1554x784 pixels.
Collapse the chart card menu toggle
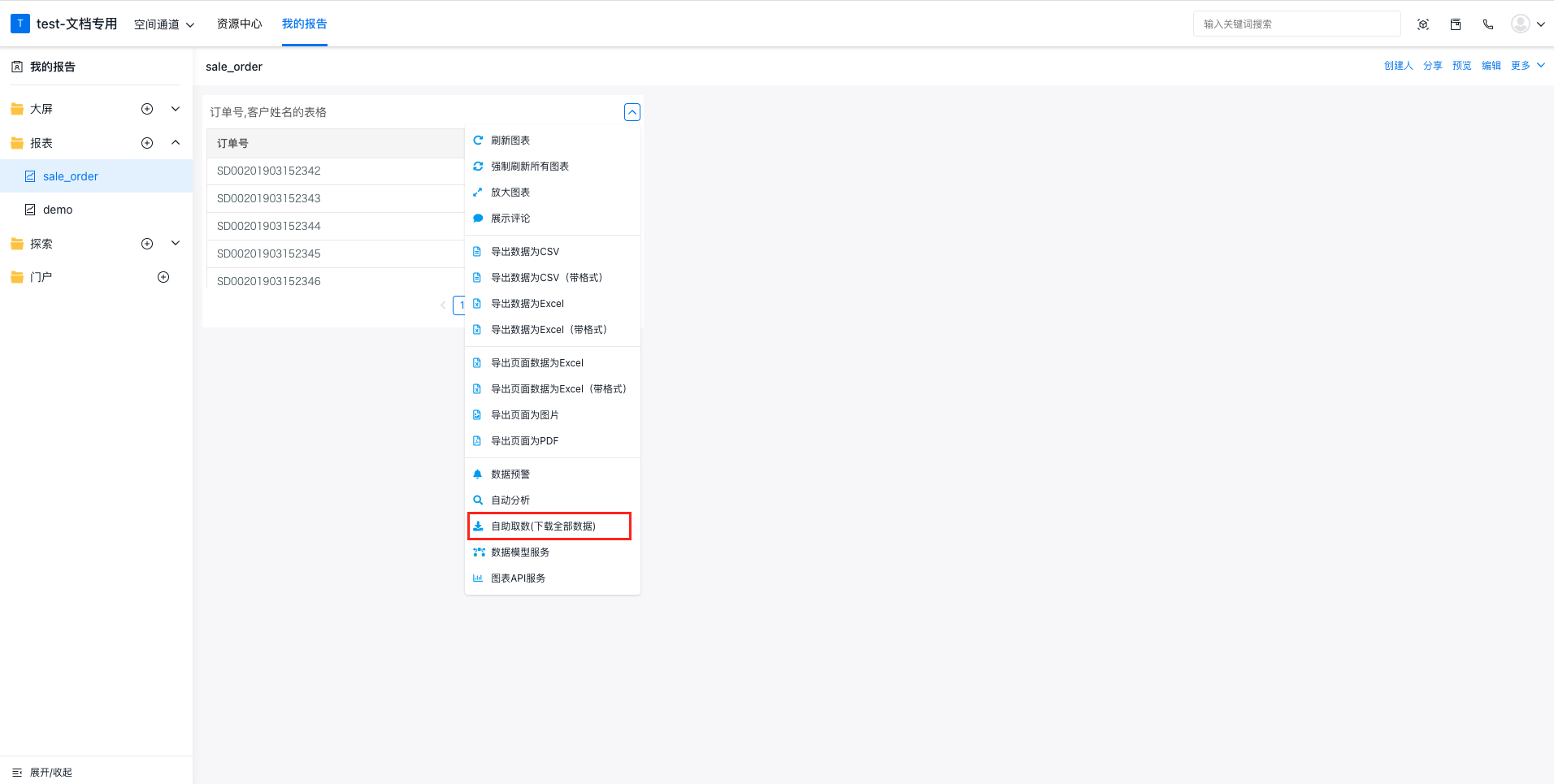coord(632,112)
